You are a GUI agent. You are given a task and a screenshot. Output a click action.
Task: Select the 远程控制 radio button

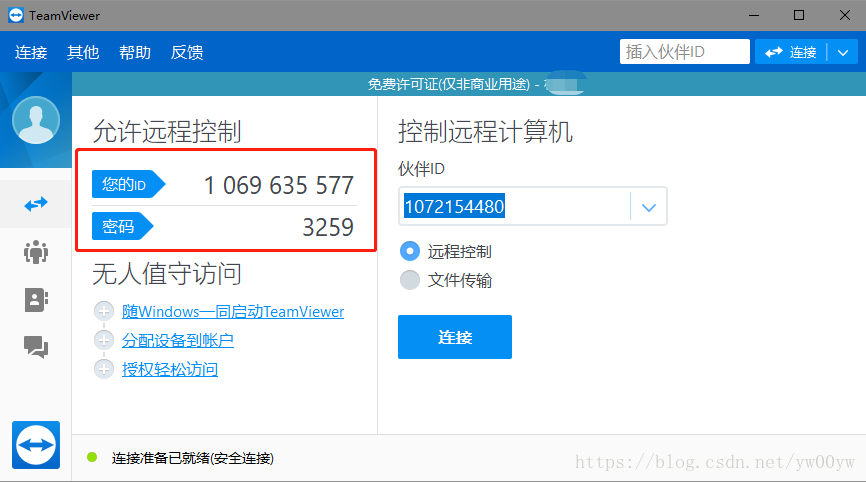(410, 251)
